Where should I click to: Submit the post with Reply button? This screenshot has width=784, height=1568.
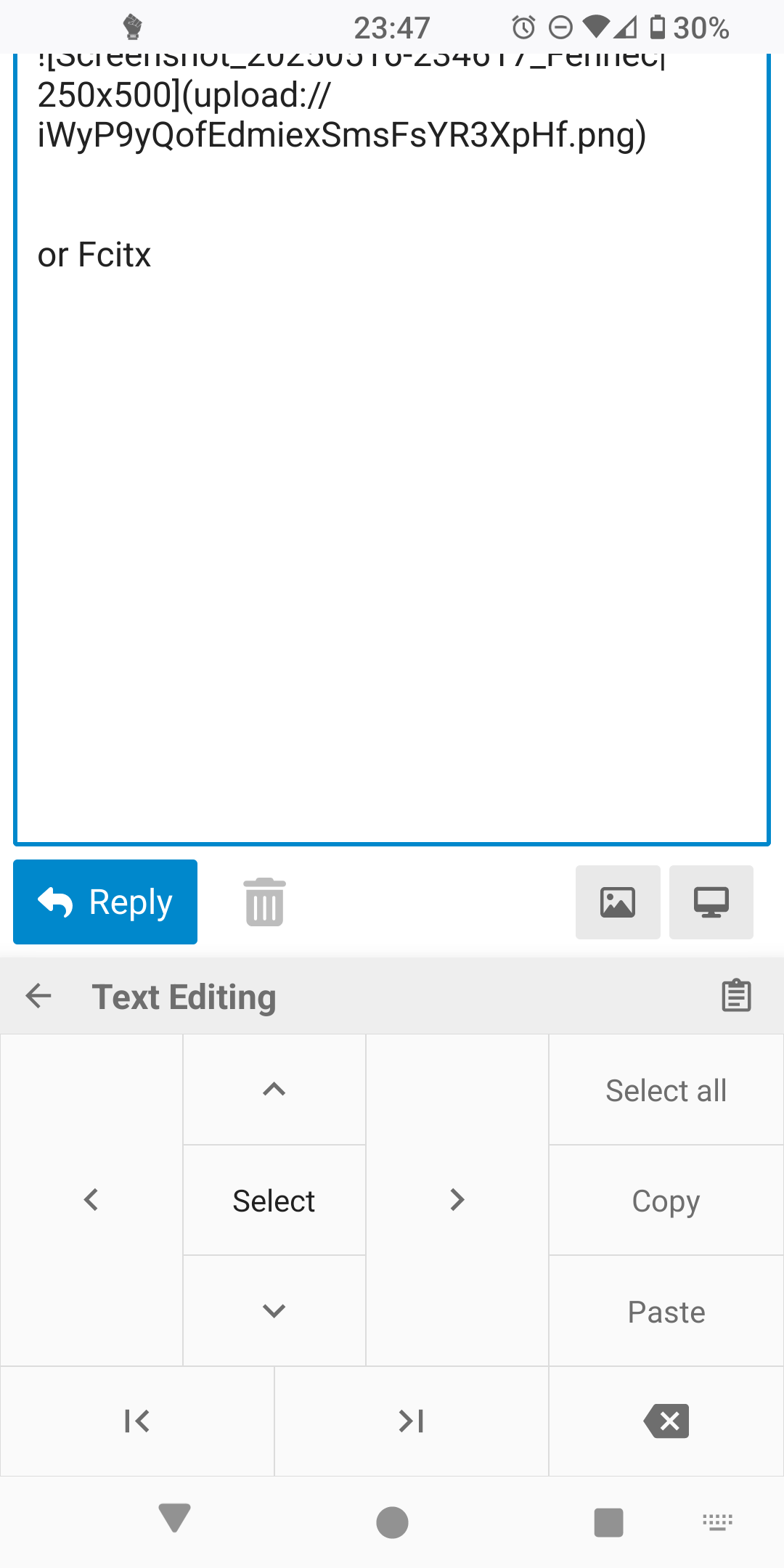click(105, 902)
